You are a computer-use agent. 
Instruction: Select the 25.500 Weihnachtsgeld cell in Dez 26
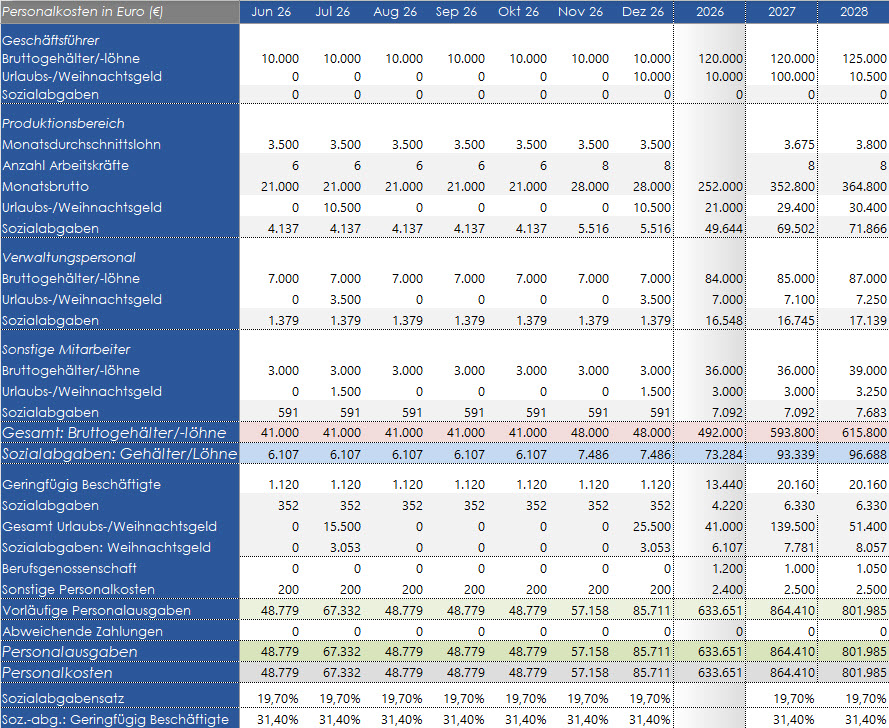651,527
